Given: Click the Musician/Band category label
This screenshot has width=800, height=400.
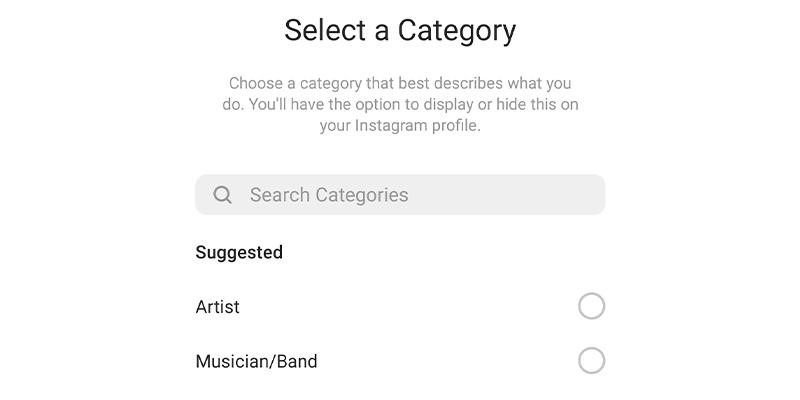Looking at the screenshot, I should pos(256,361).
